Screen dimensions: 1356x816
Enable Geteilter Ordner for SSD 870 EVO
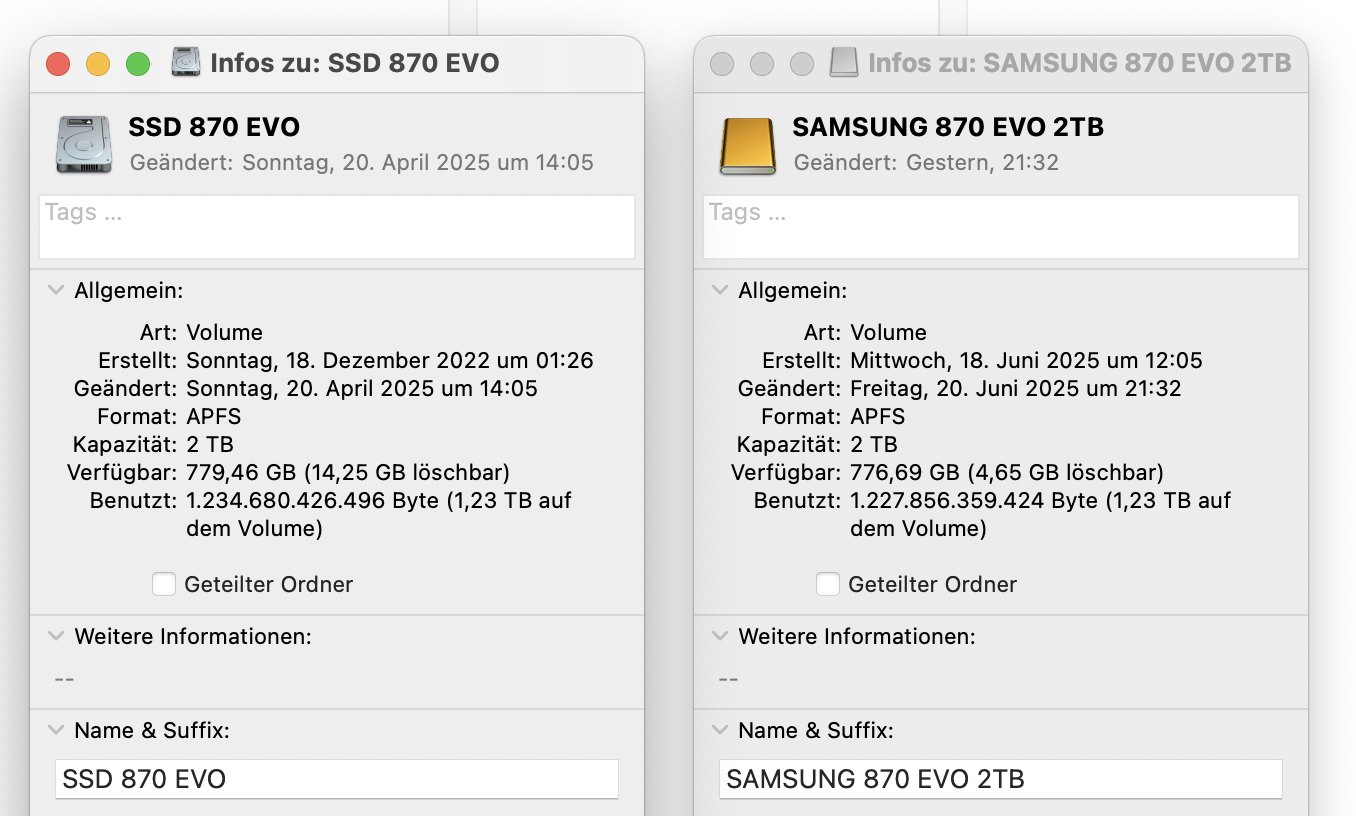(164, 584)
